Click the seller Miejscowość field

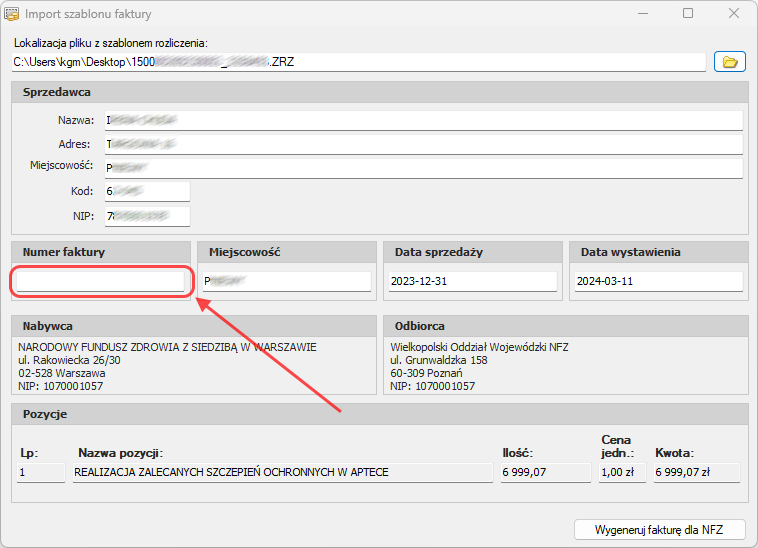click(422, 168)
